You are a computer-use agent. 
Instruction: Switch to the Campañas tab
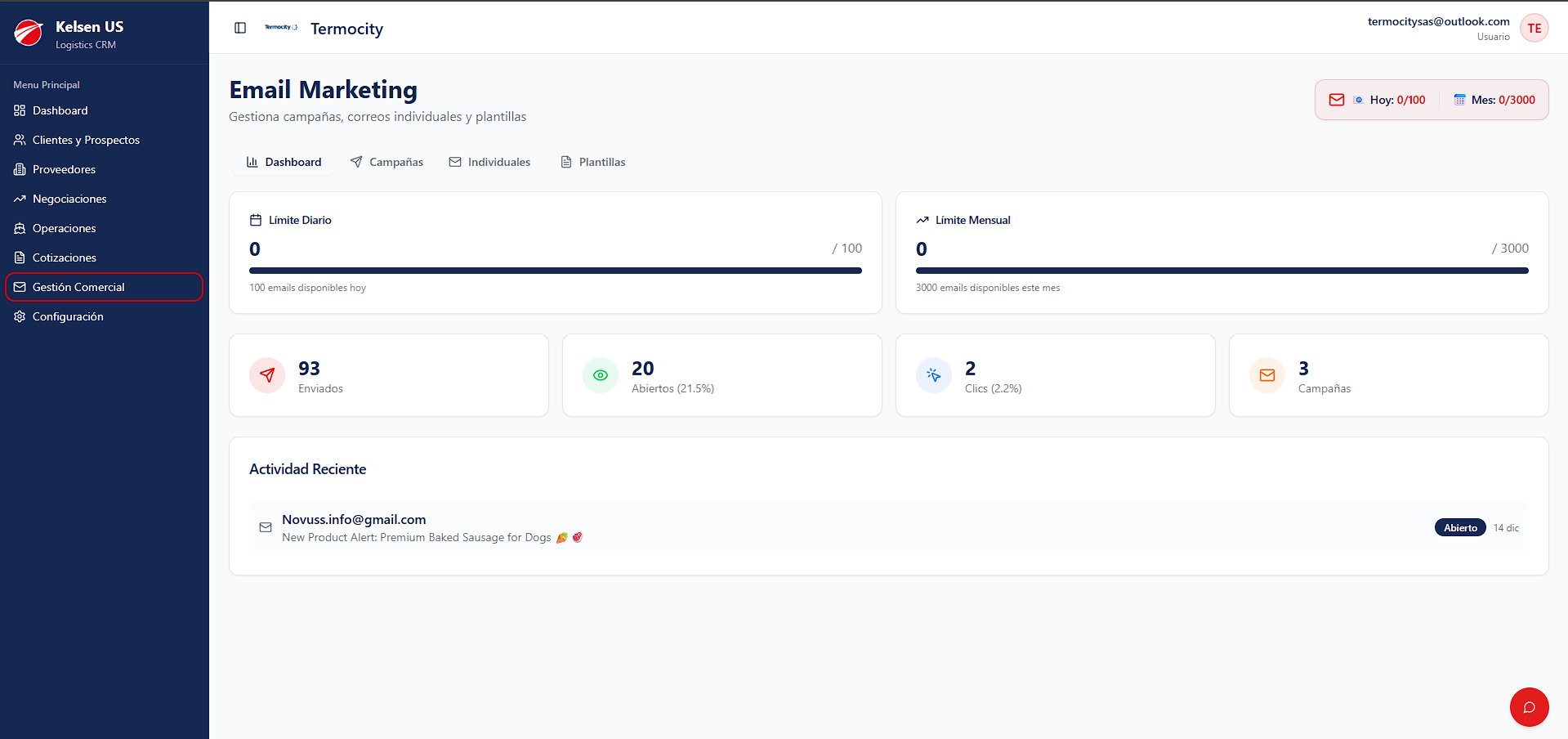tap(386, 162)
